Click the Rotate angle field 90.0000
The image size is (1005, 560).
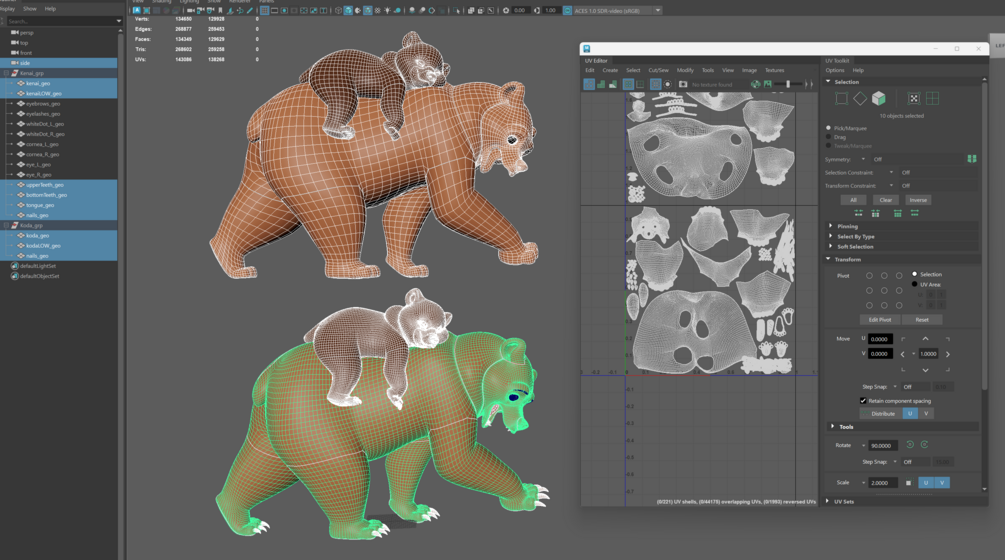(x=883, y=445)
